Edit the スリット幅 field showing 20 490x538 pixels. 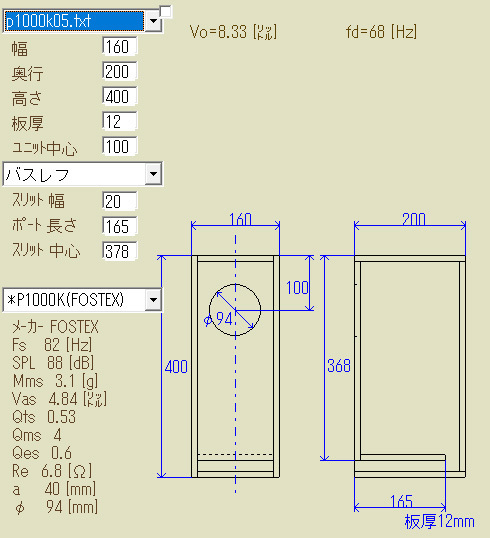tap(120, 201)
